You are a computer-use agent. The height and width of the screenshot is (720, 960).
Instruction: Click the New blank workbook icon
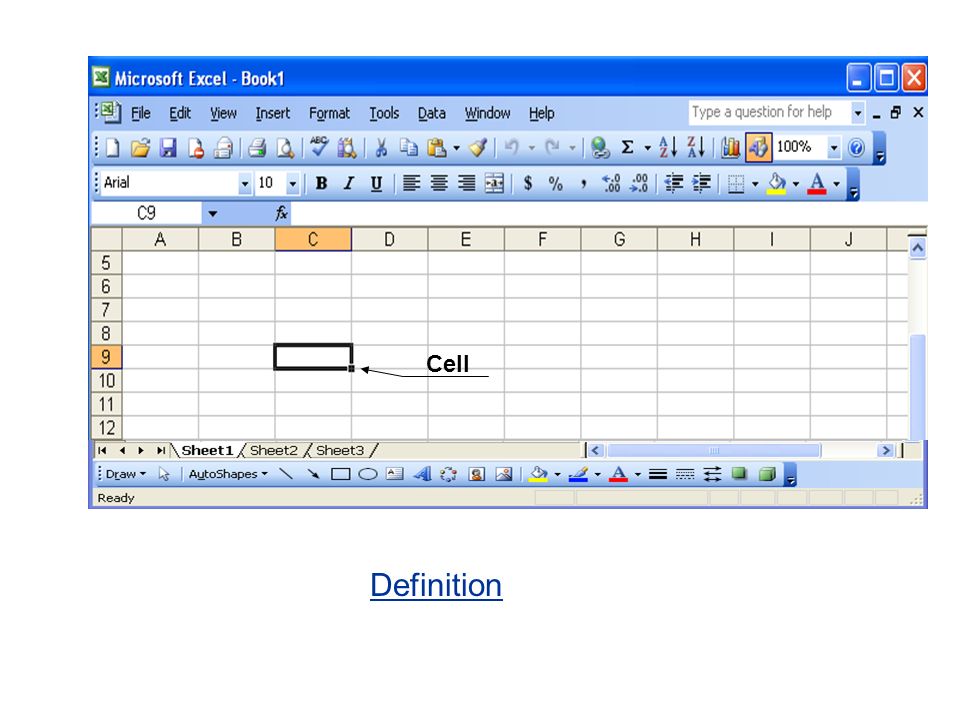[113, 148]
